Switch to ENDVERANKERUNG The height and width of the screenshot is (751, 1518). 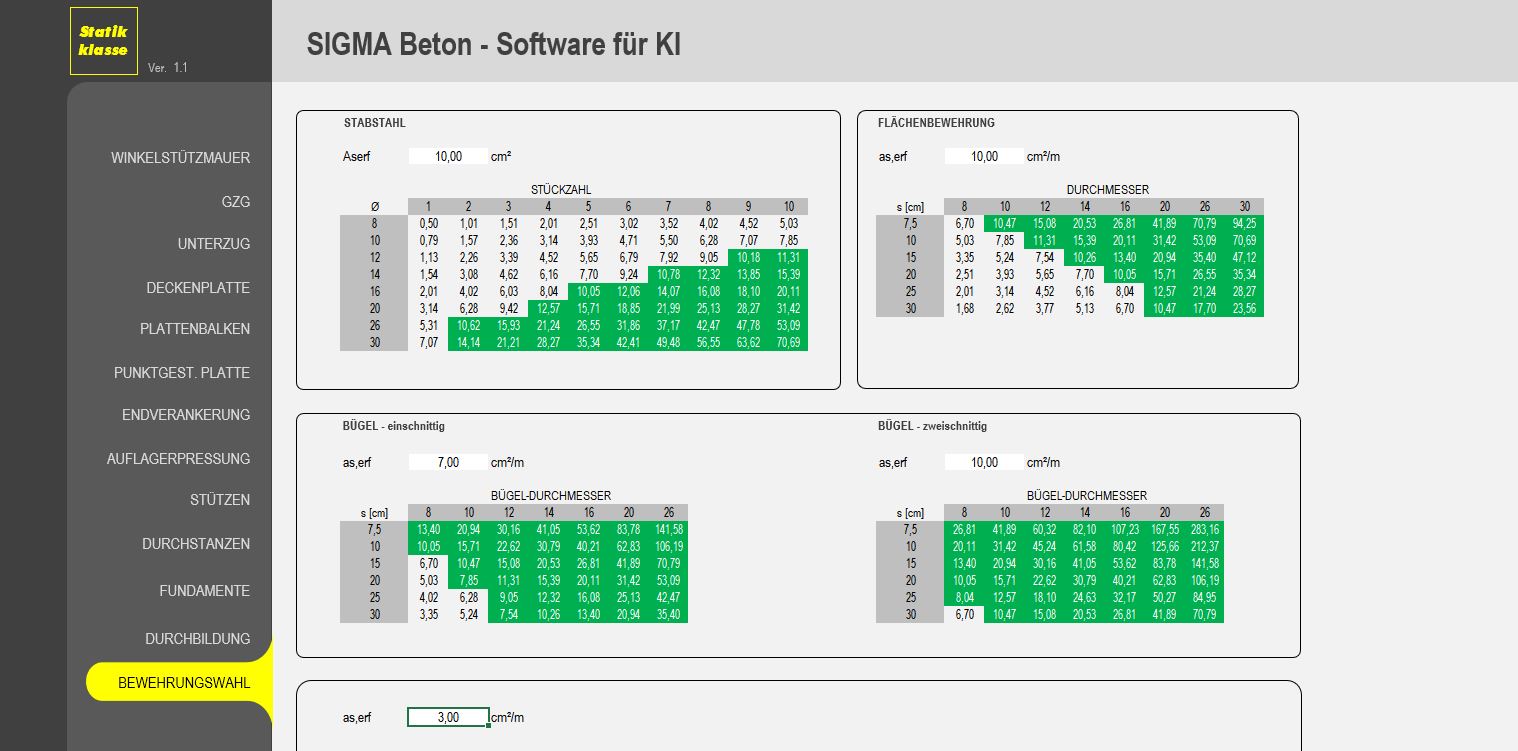[x=185, y=415]
